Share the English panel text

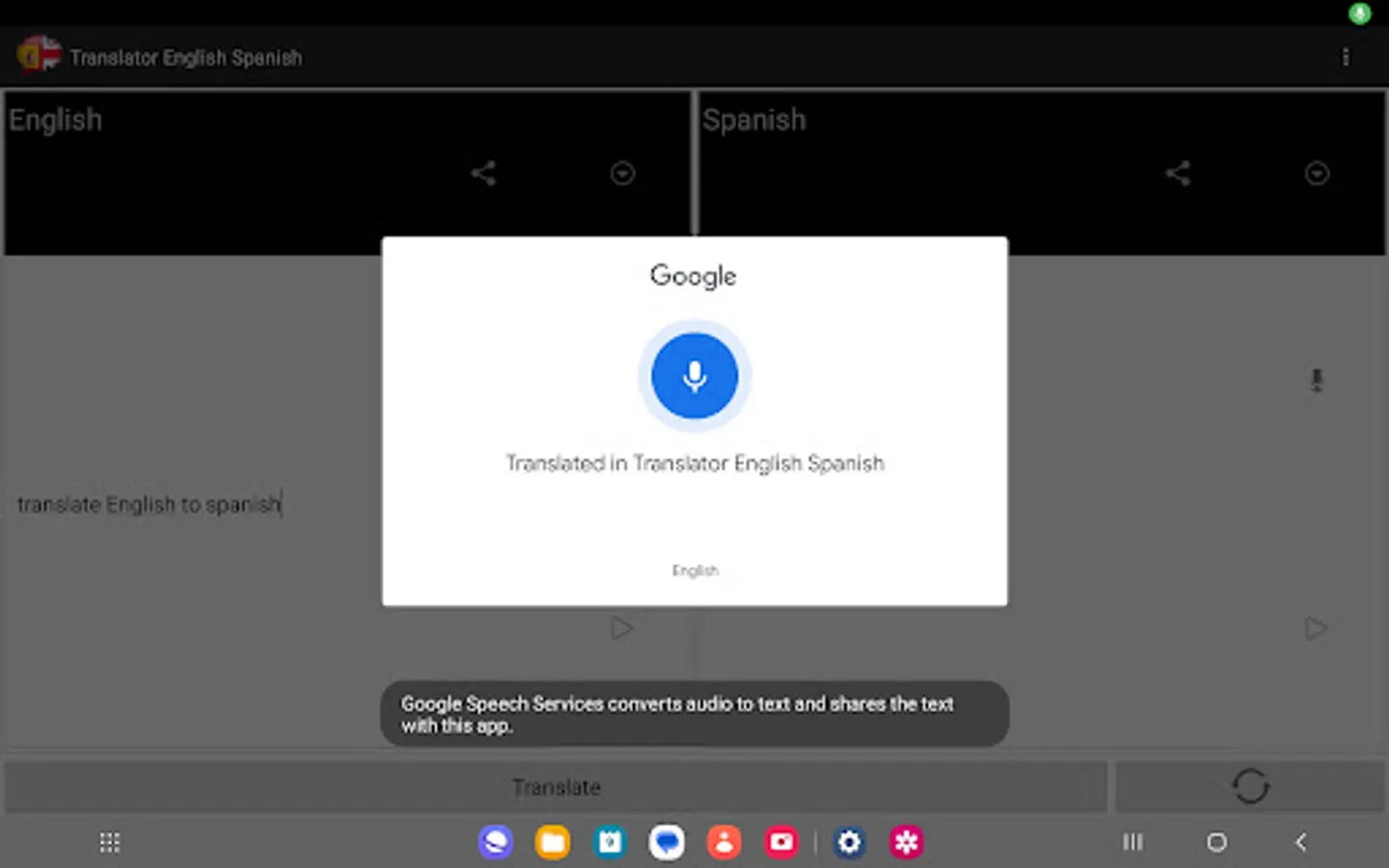pos(483,174)
